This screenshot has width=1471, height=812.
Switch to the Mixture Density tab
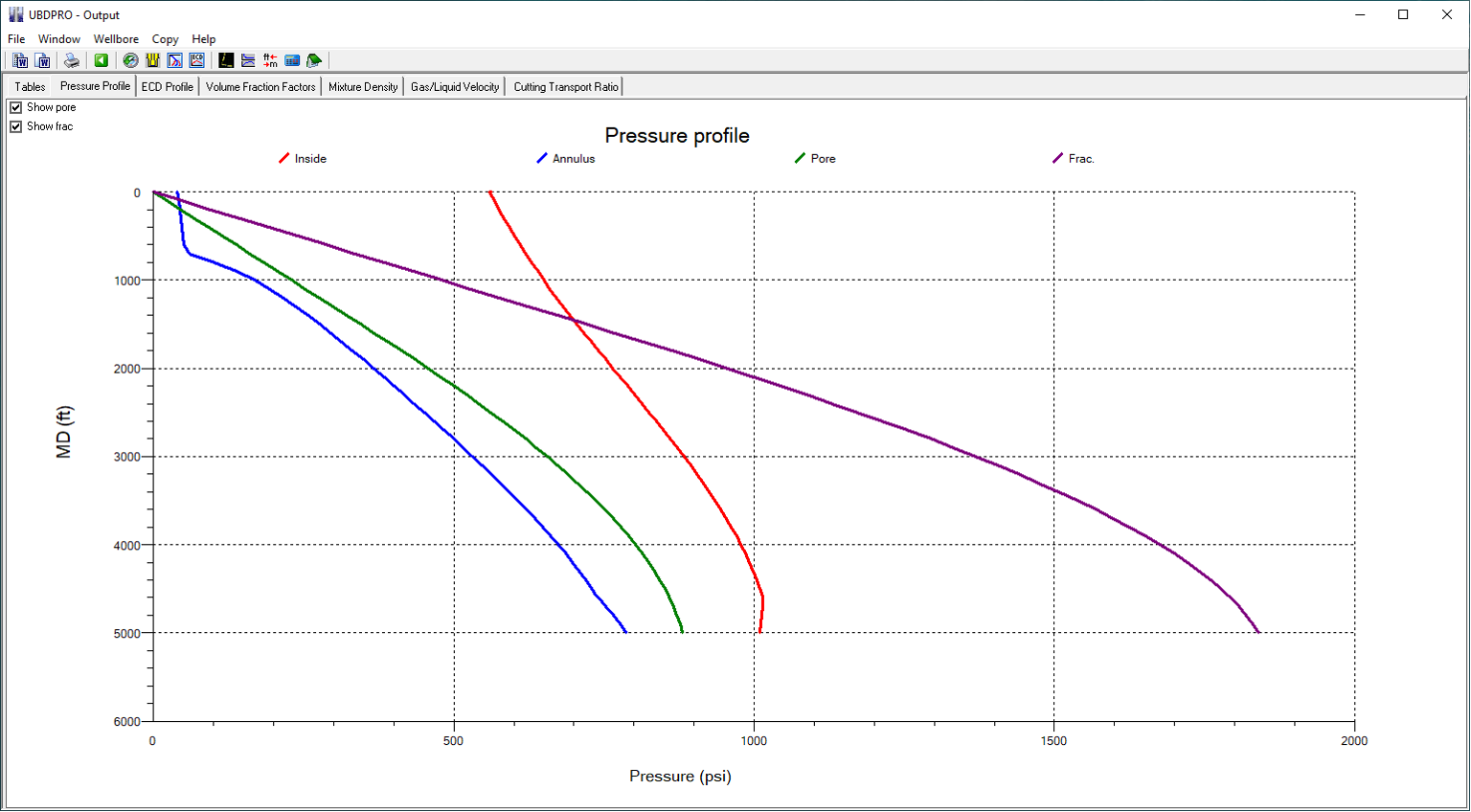(363, 86)
